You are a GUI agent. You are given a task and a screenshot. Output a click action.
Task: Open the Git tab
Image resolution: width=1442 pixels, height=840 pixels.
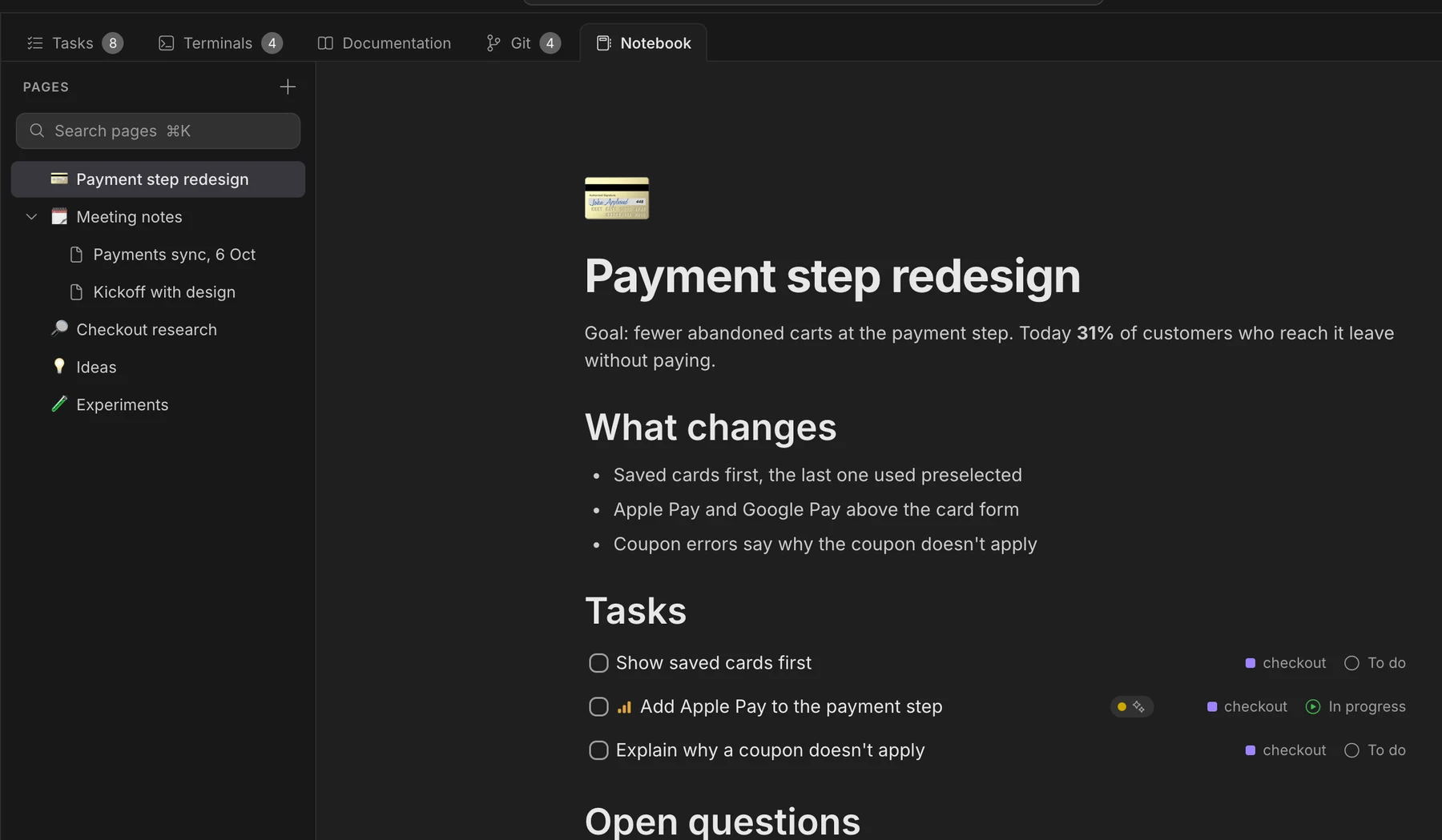(522, 43)
